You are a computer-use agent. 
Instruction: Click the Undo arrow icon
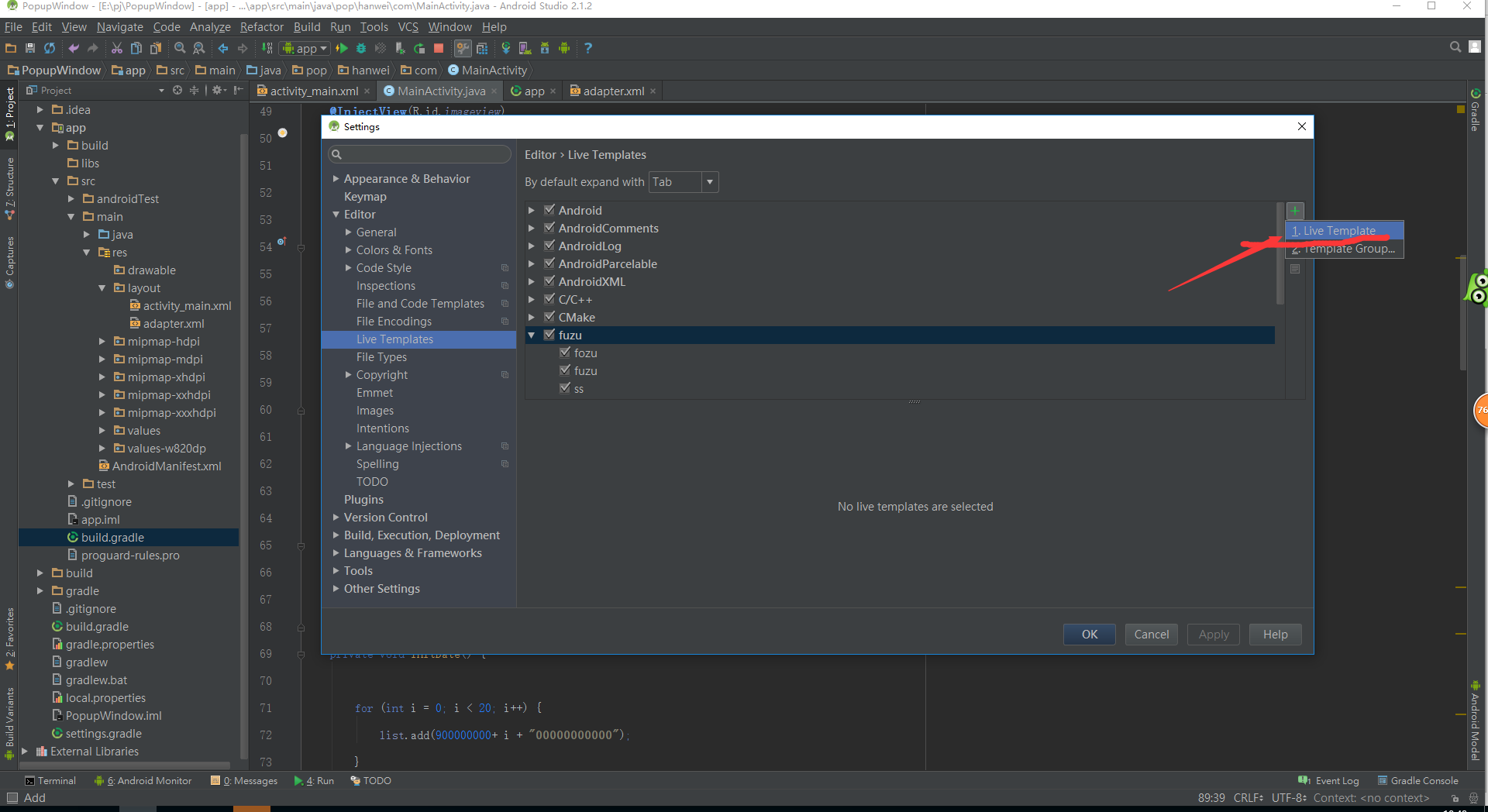tap(74, 48)
